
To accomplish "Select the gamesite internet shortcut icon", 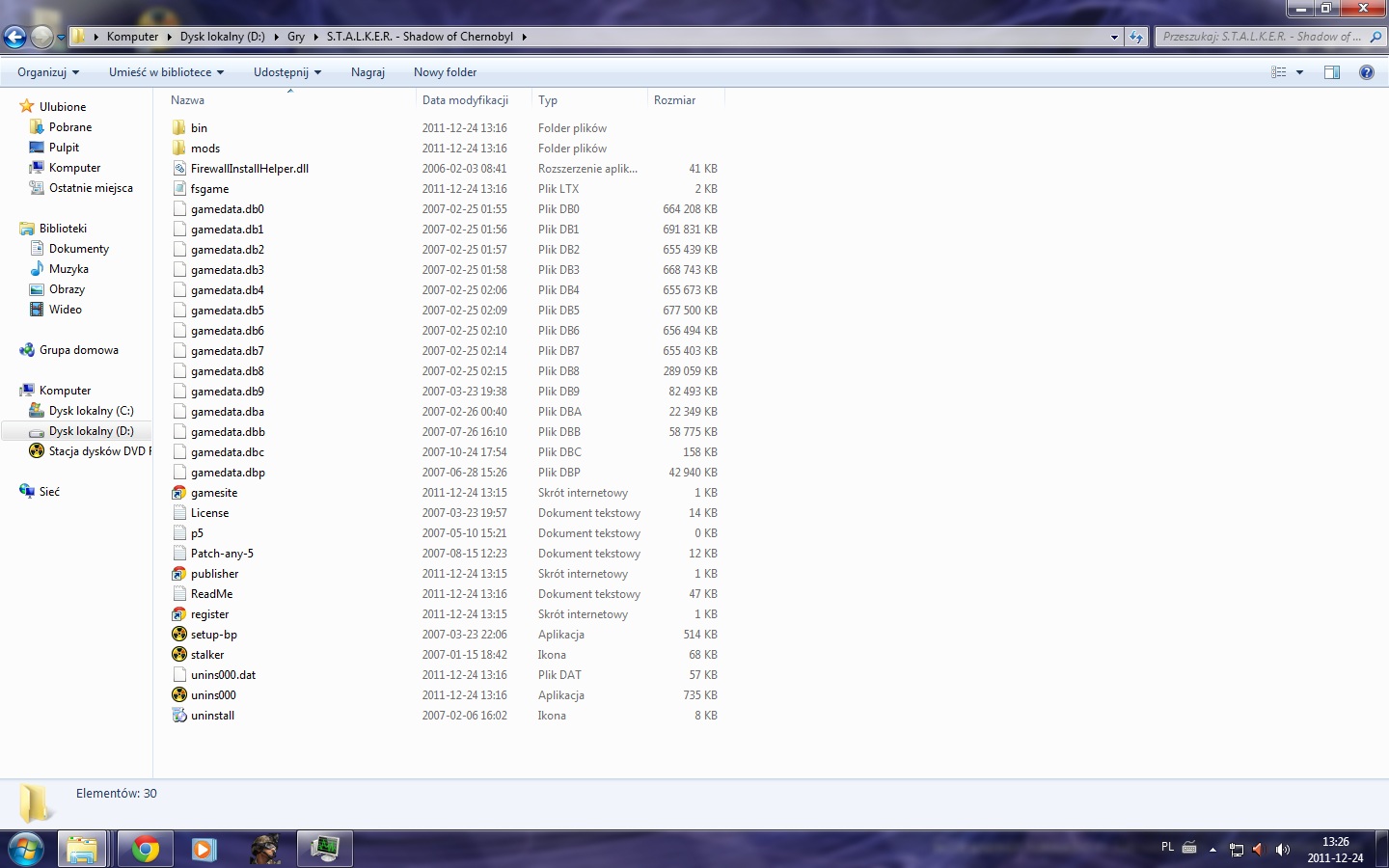I will (x=179, y=493).
